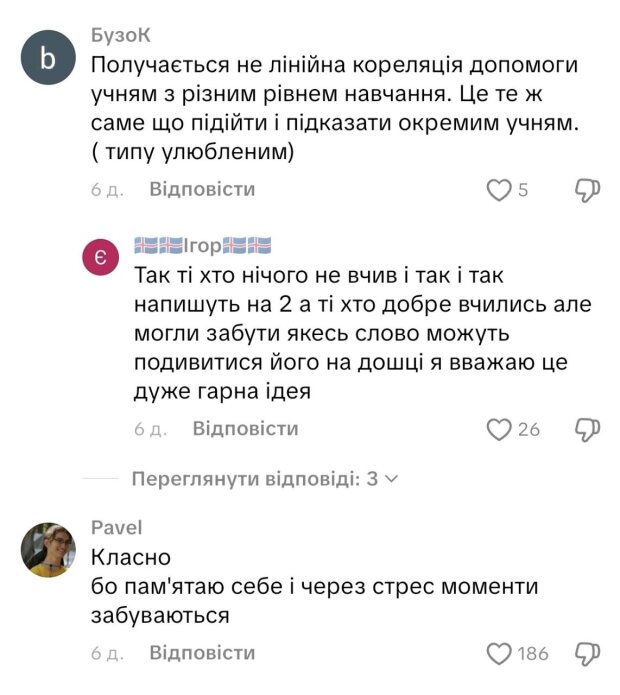Image resolution: width=620 pixels, height=695 pixels.
Task: Dislike Ігор's reply
Action: pyautogui.click(x=587, y=429)
